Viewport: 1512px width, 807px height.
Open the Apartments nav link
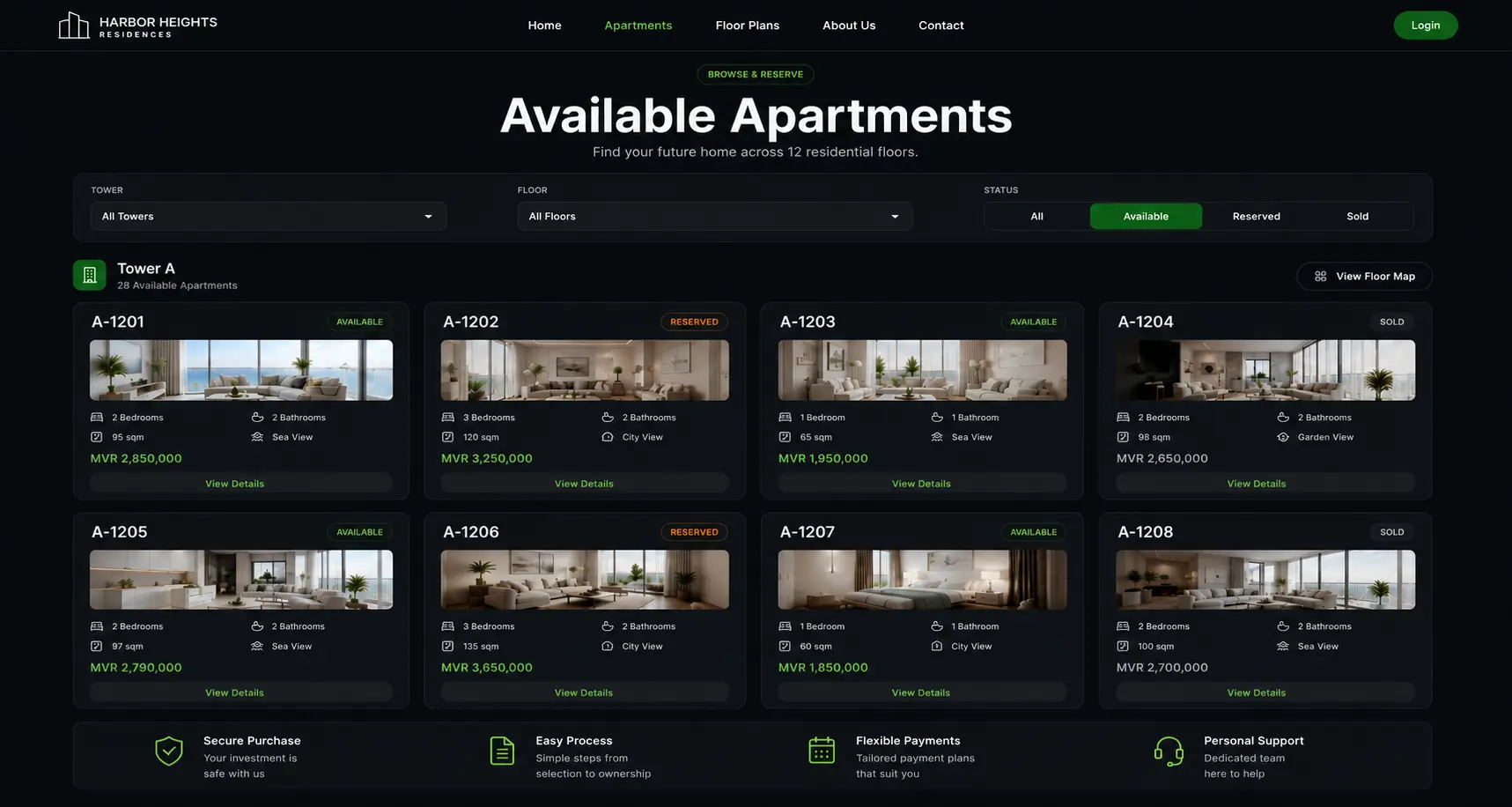pos(638,26)
